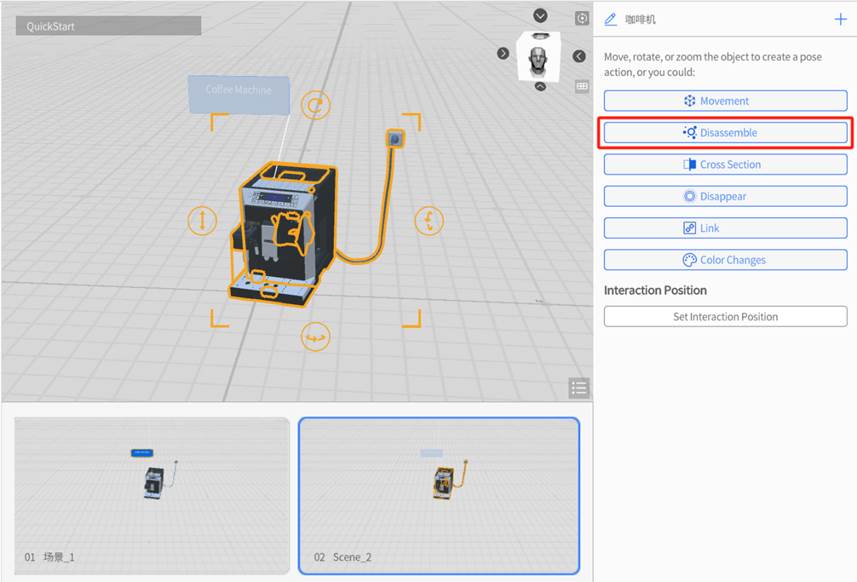
Task: Open the list panel icon in viewport corner
Action: pyautogui.click(x=578, y=388)
